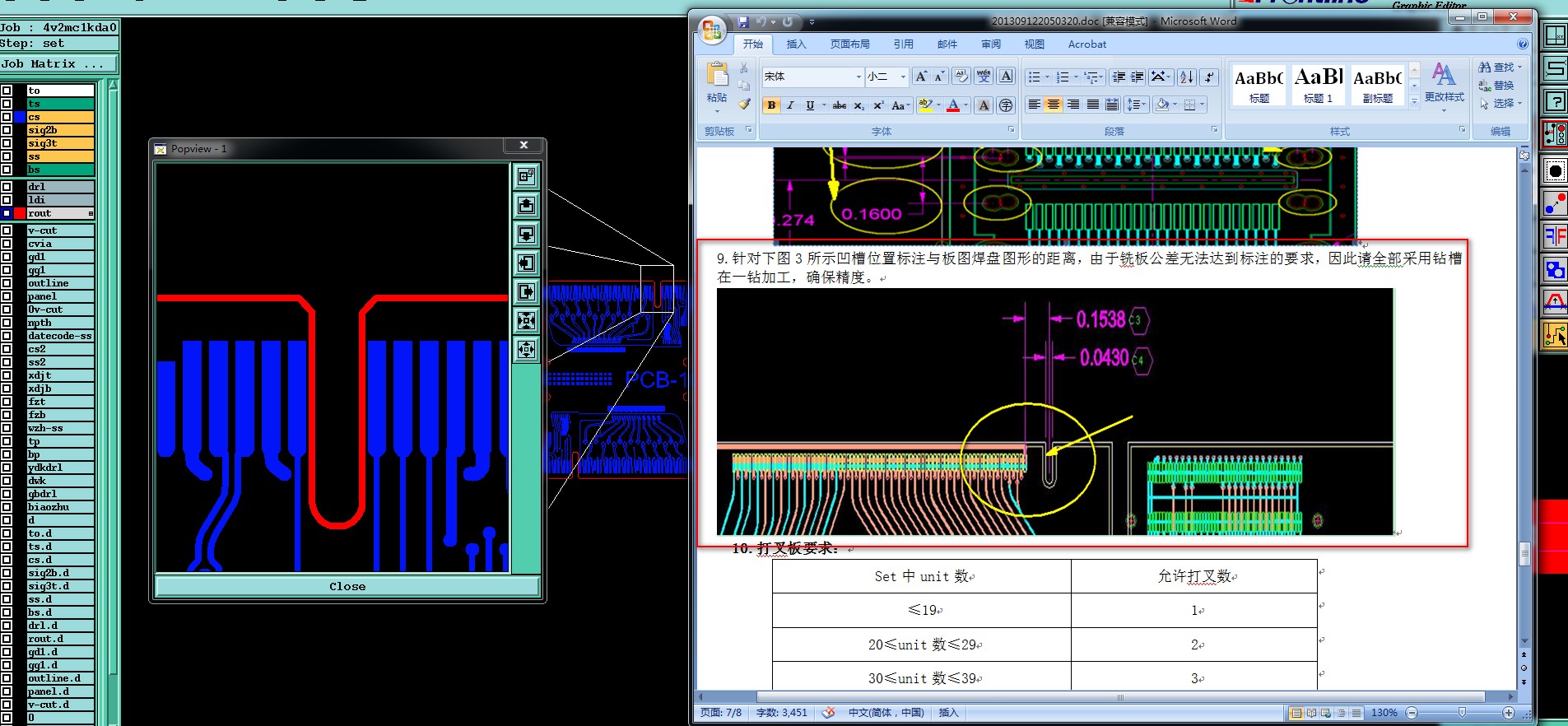1568x726 pixels.
Task: Click the pan-up arrow icon in Popview
Action: pos(526,205)
